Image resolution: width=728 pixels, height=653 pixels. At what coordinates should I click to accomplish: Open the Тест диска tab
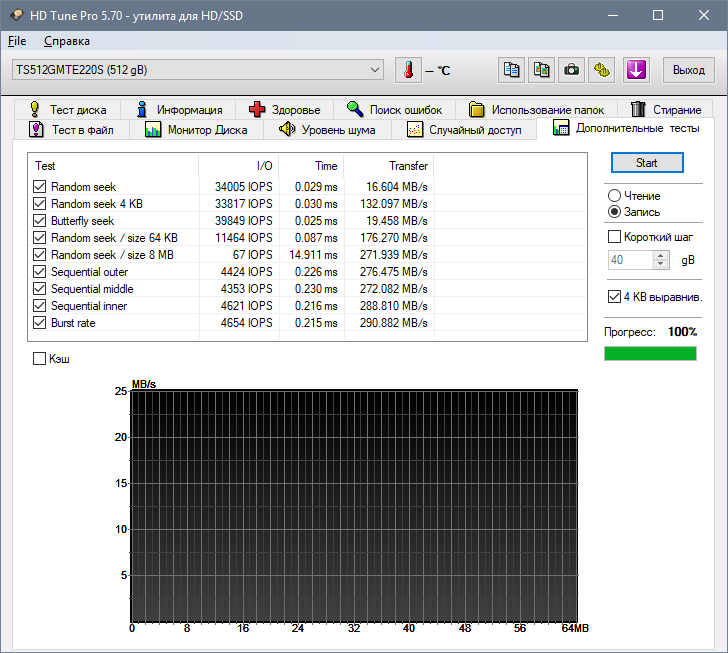[x=68, y=110]
